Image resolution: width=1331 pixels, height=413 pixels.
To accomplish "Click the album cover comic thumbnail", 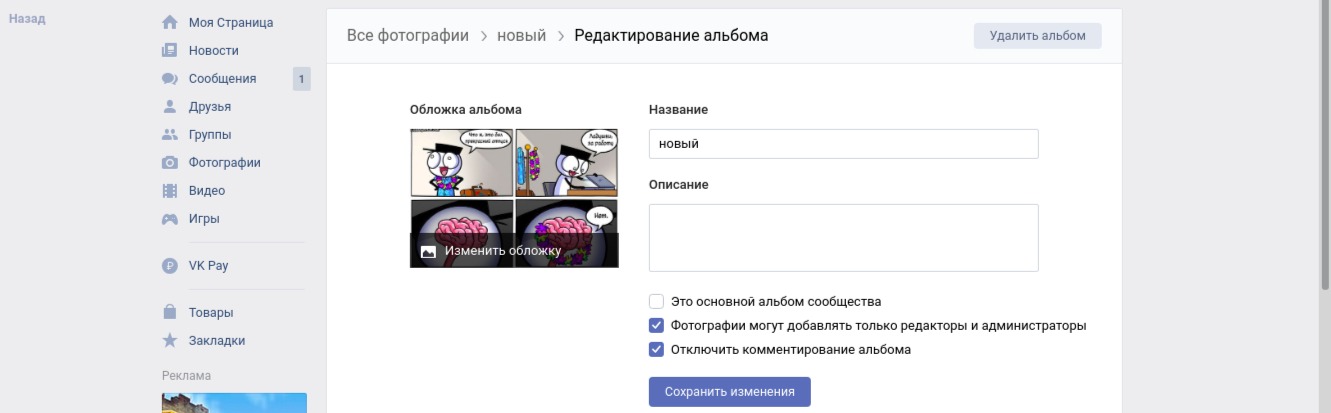I will (514, 197).
